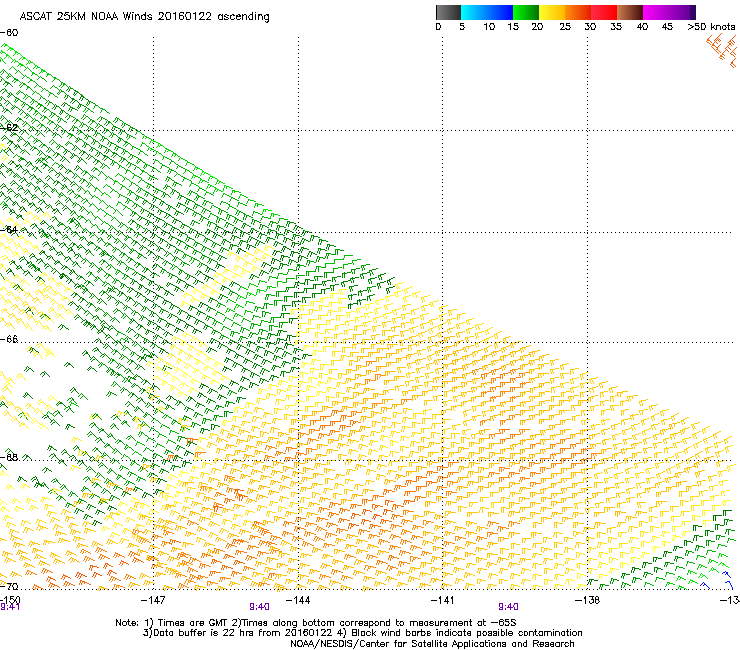Click the '-68' latitude label
Viewport: 740px width, 650px height.
(9, 457)
